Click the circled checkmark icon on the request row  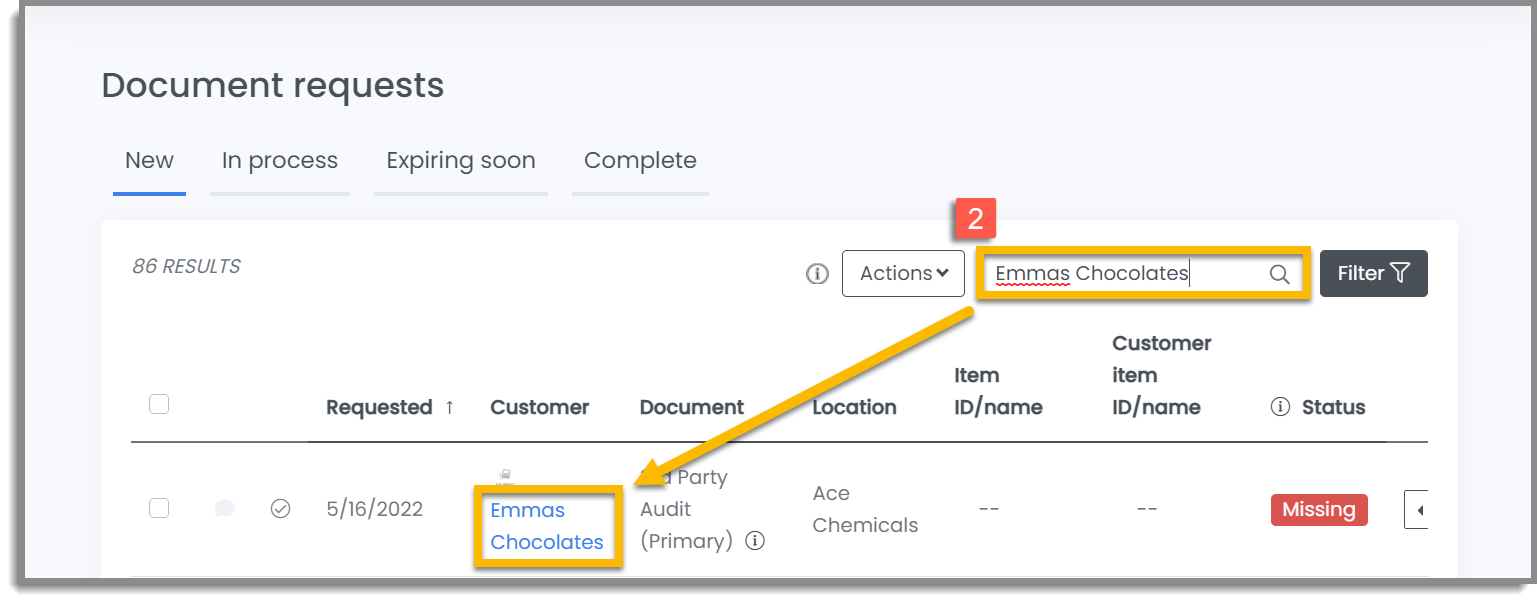(x=281, y=508)
